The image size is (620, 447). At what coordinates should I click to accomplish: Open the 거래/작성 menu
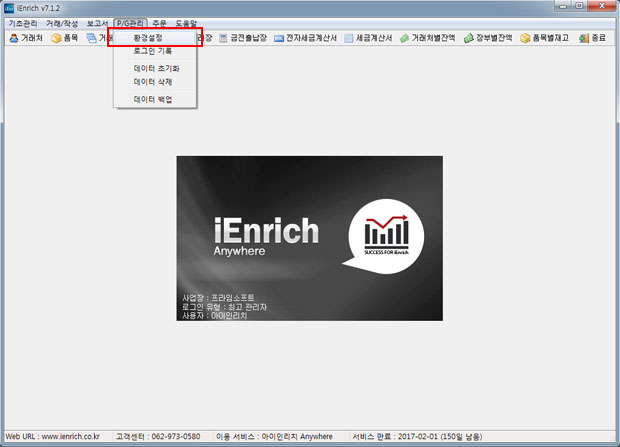(62, 23)
